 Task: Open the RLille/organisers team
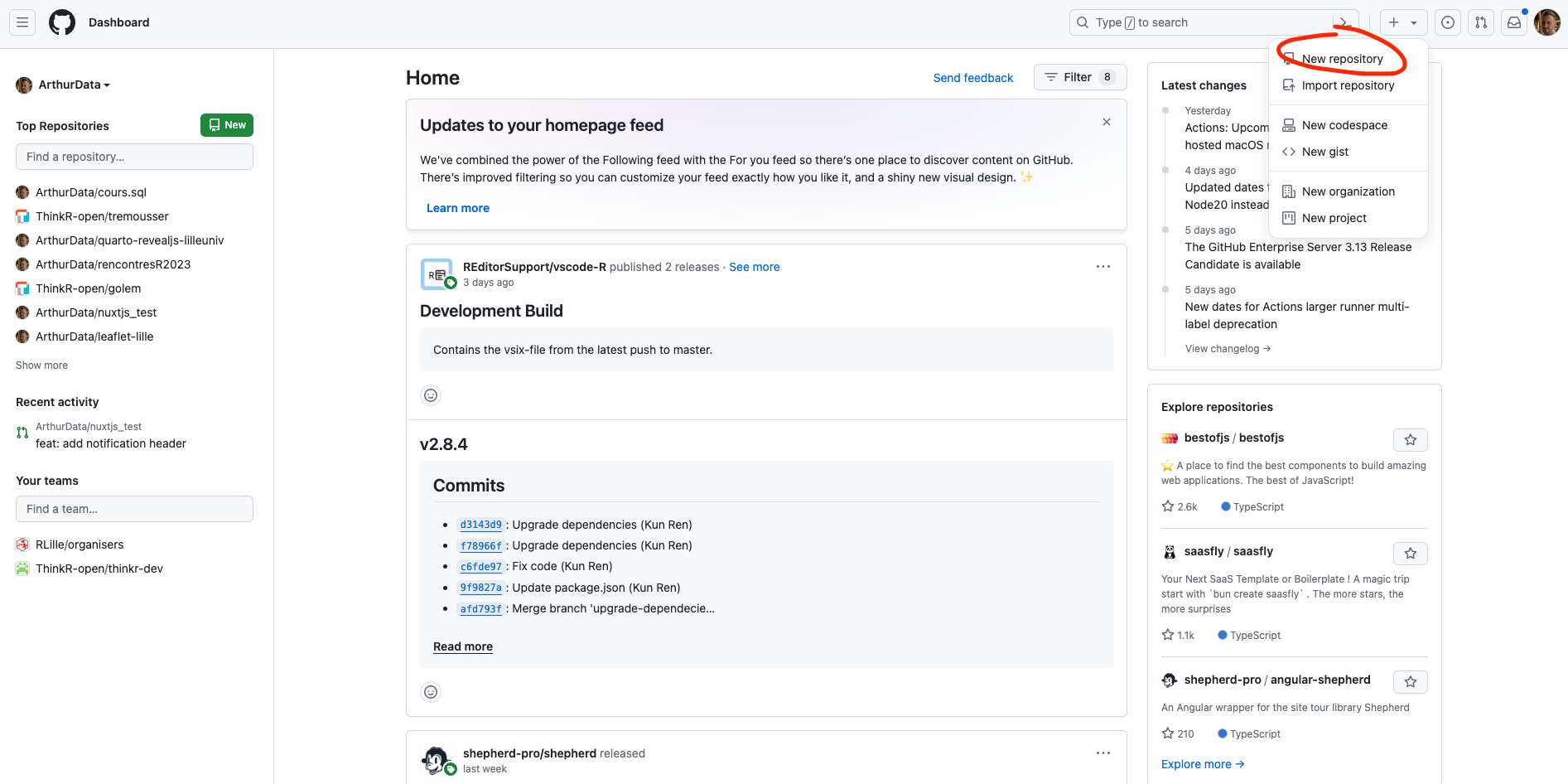point(80,544)
